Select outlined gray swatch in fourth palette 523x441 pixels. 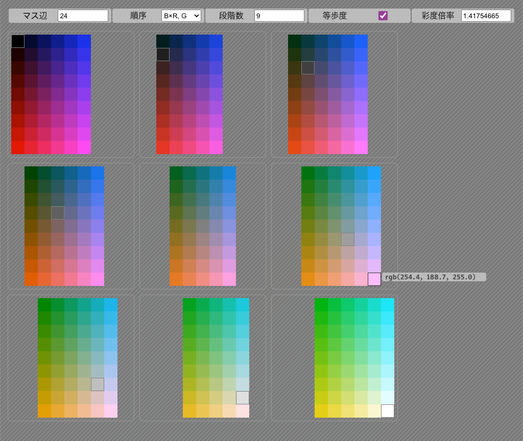click(x=58, y=213)
